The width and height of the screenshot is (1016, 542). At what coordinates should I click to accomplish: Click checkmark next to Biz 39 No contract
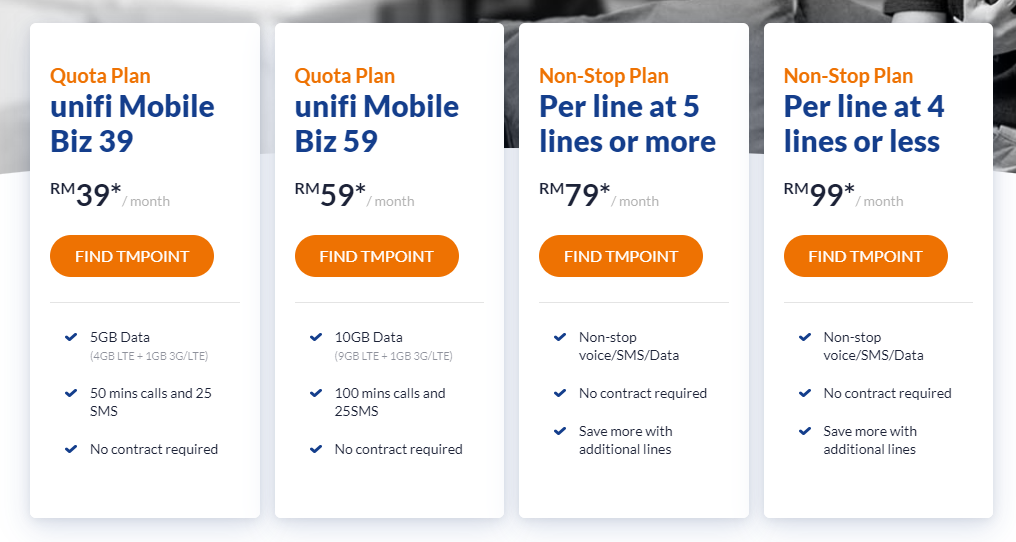point(71,449)
